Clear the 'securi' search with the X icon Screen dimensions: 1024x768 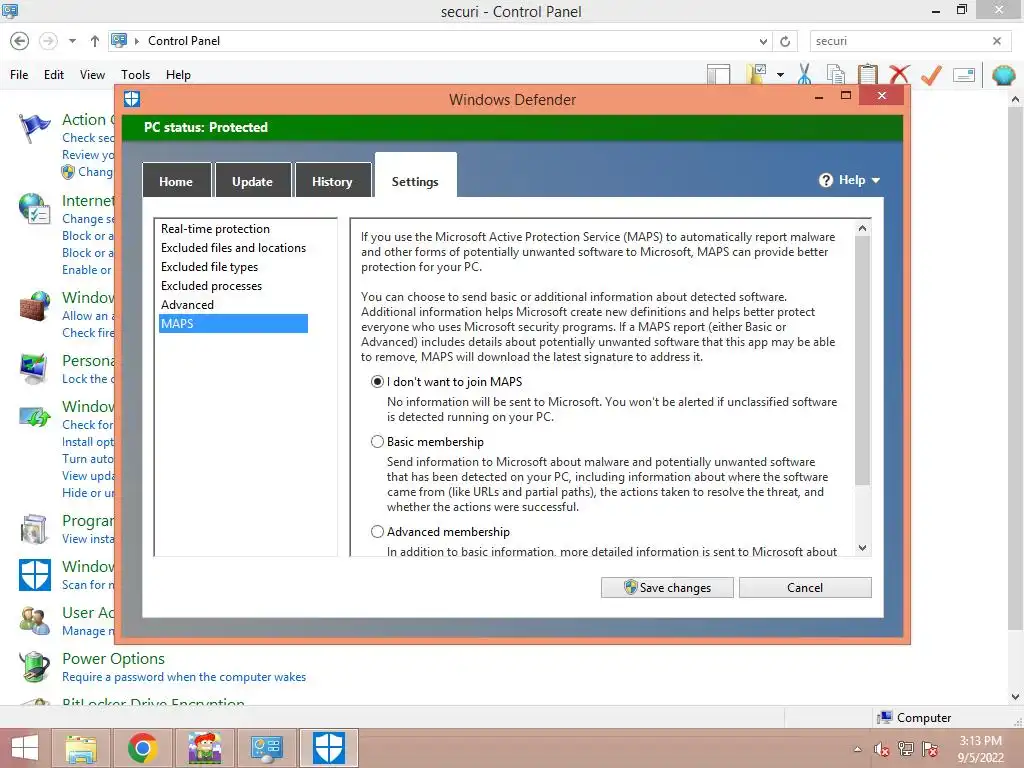997,41
